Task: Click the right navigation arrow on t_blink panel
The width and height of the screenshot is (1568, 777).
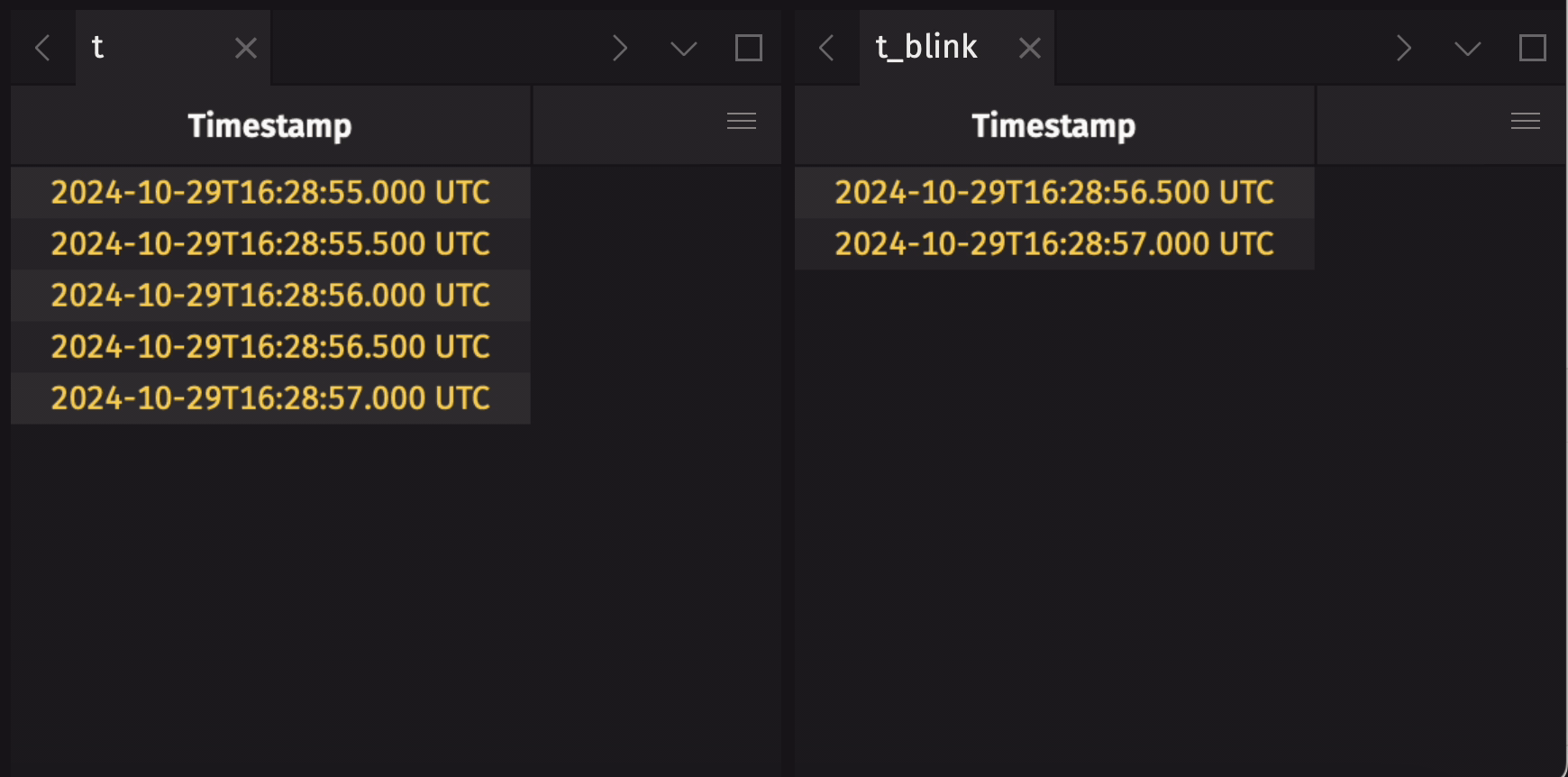Action: pyautogui.click(x=1404, y=48)
